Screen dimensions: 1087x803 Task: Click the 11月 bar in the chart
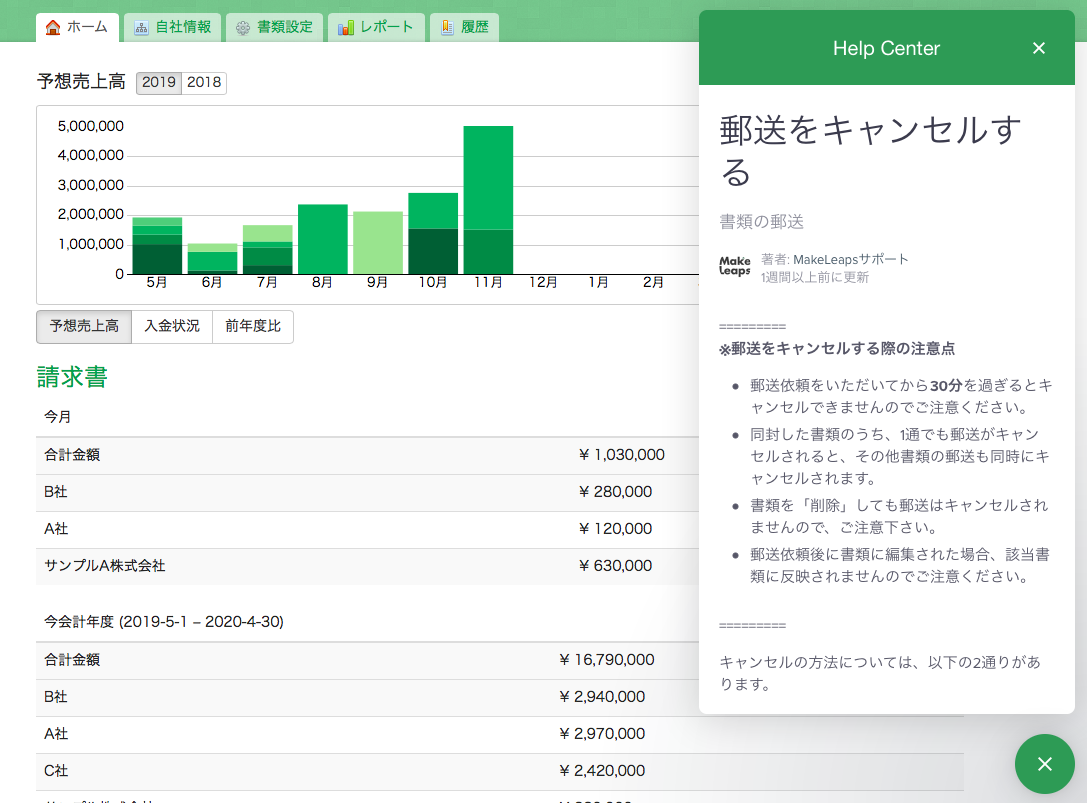[x=488, y=200]
